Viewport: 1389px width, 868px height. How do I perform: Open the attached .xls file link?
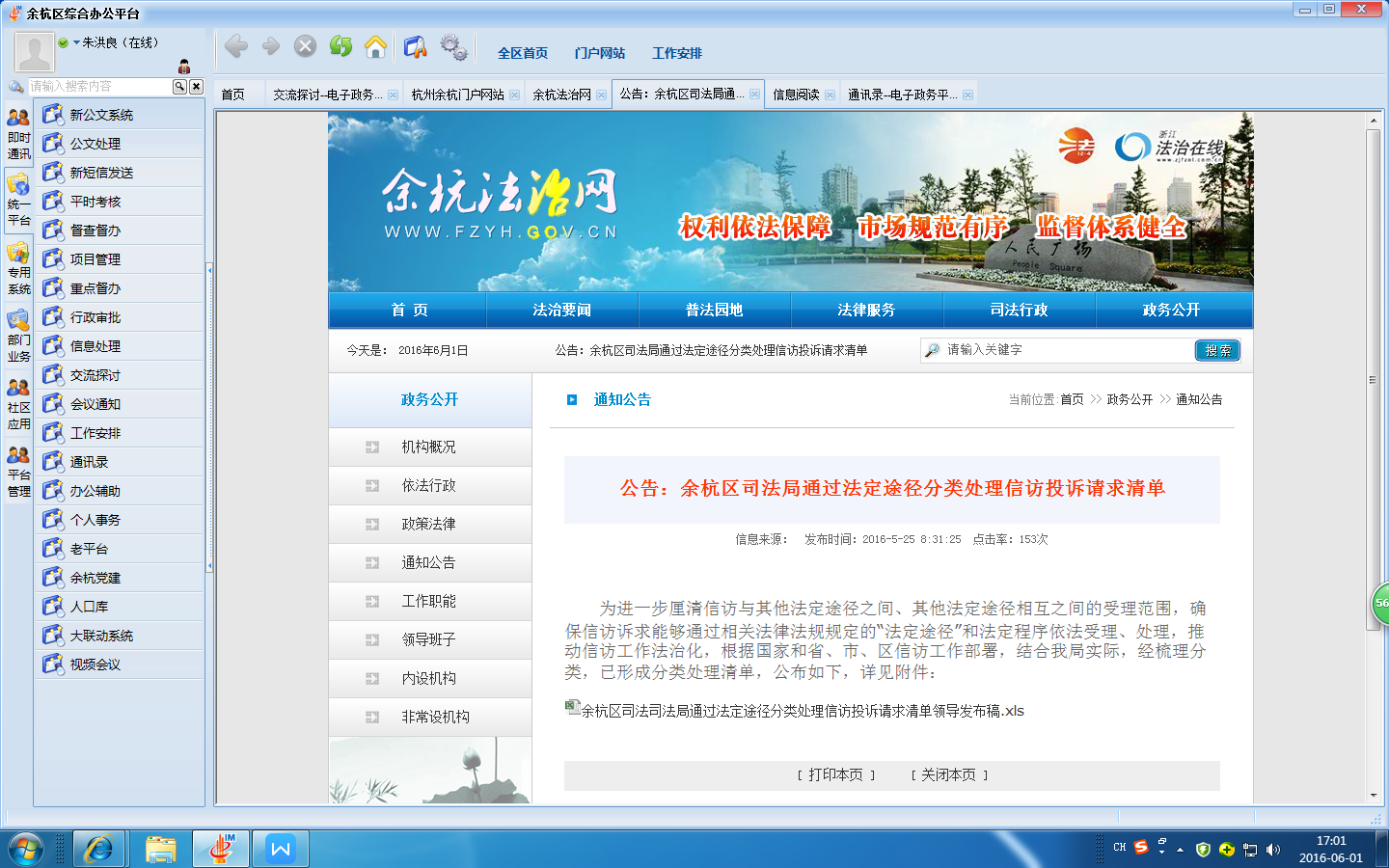[802, 711]
